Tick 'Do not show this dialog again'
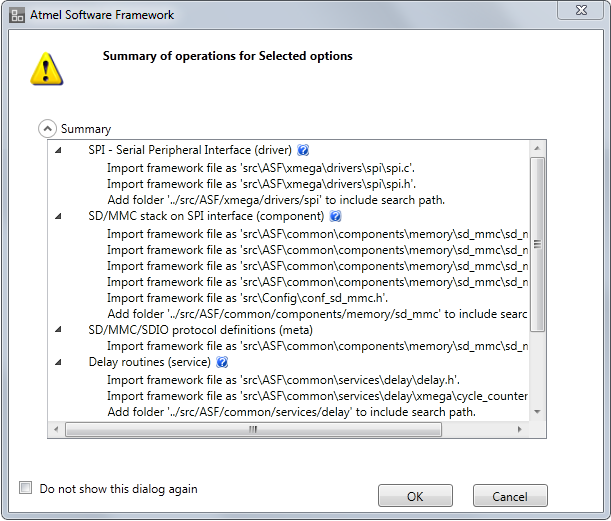 coord(26,487)
